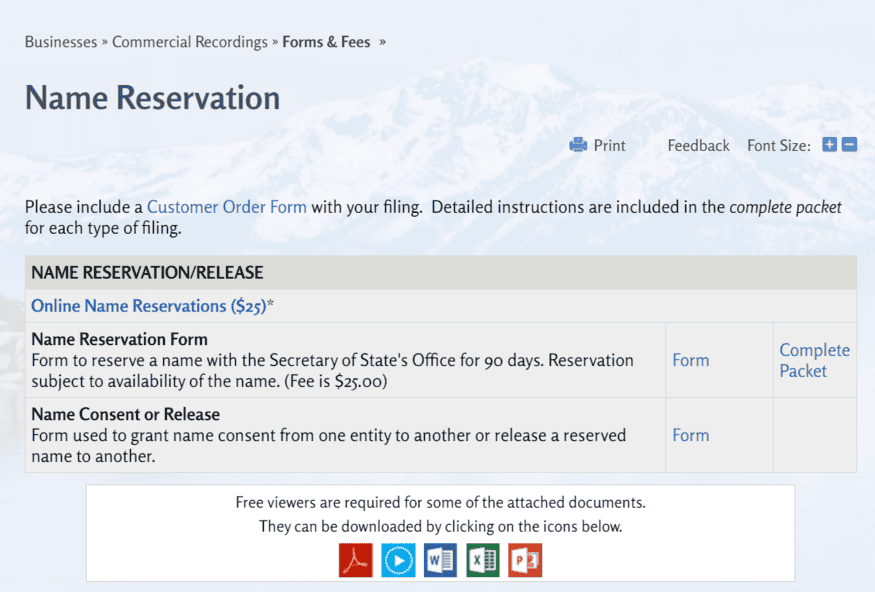The height and width of the screenshot is (592, 875).
Task: Click the green Excel viewer icon
Action: click(x=482, y=560)
